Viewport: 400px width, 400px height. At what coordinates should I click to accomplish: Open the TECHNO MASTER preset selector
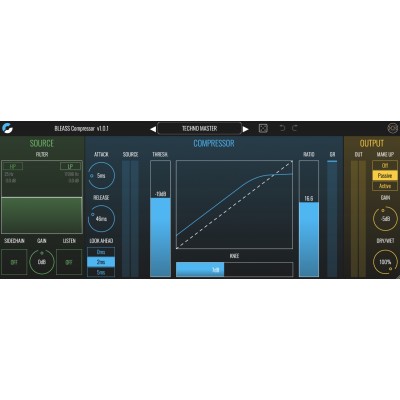tap(199, 128)
